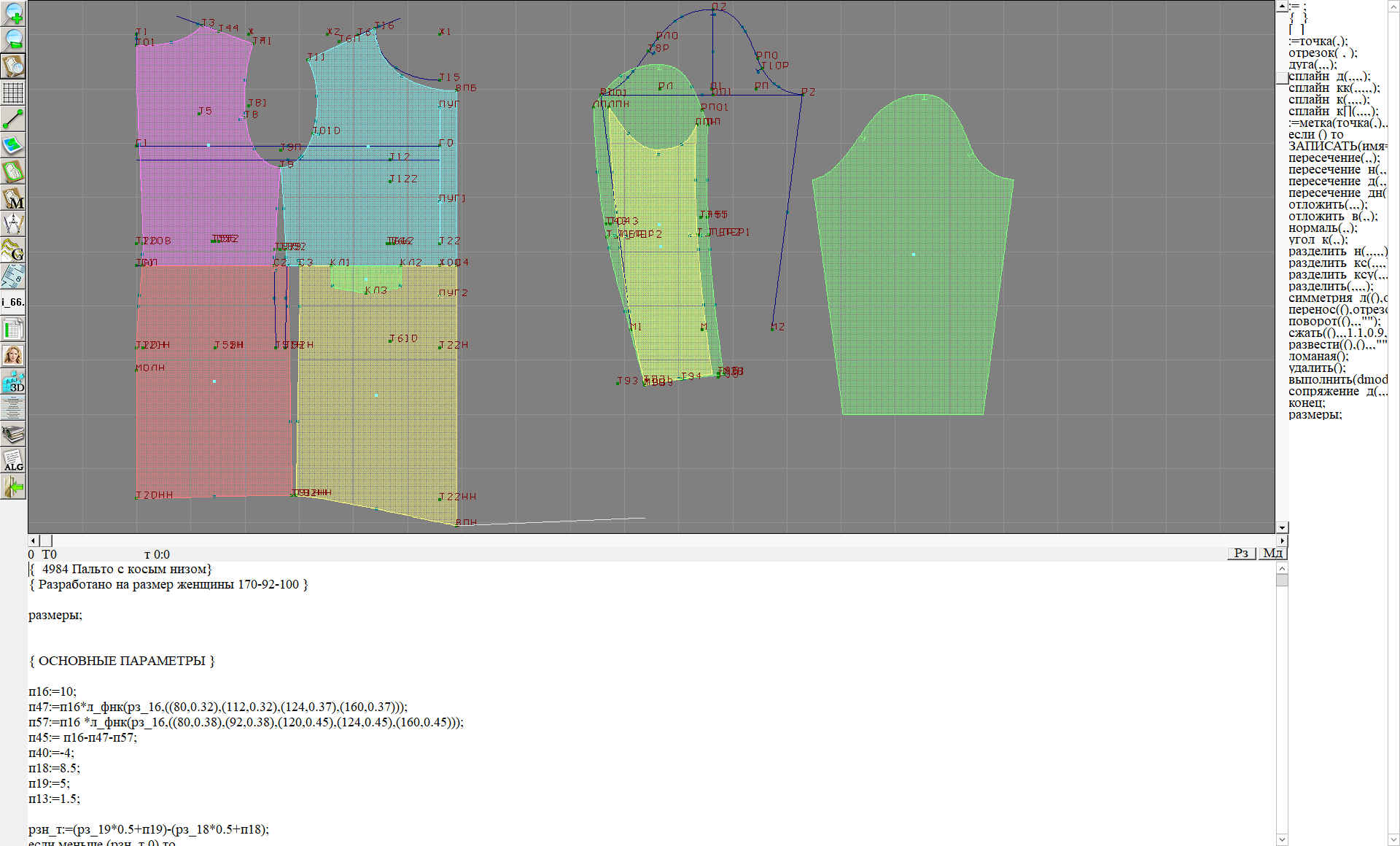The image size is (1400, 846).
Task: Click canvas horizontal scrollbar right arrow
Action: click(x=1282, y=540)
